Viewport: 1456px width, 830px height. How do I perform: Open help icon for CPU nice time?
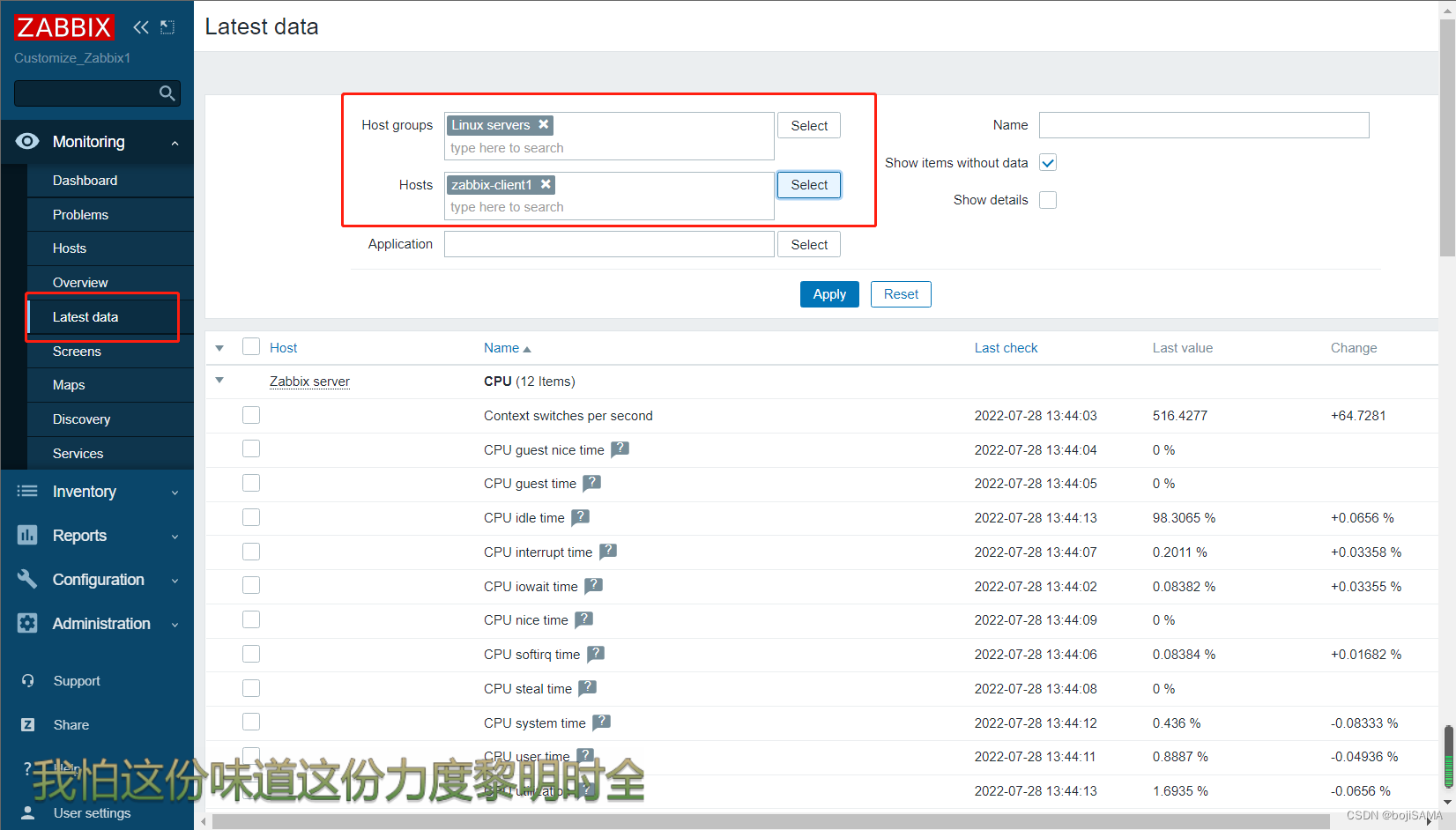[583, 619]
